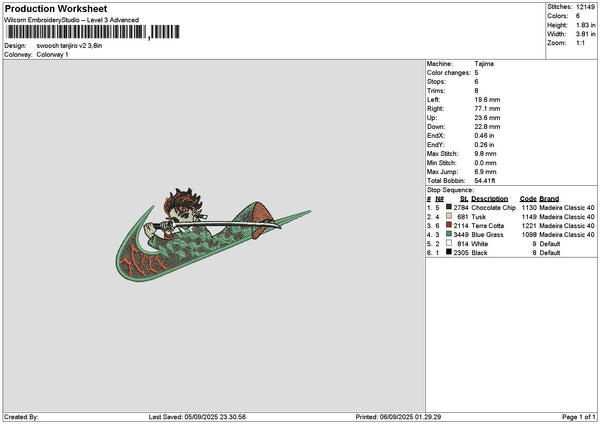The width and height of the screenshot is (600, 424).
Task: Click the Page 1 of 1 label
Action: point(579,417)
